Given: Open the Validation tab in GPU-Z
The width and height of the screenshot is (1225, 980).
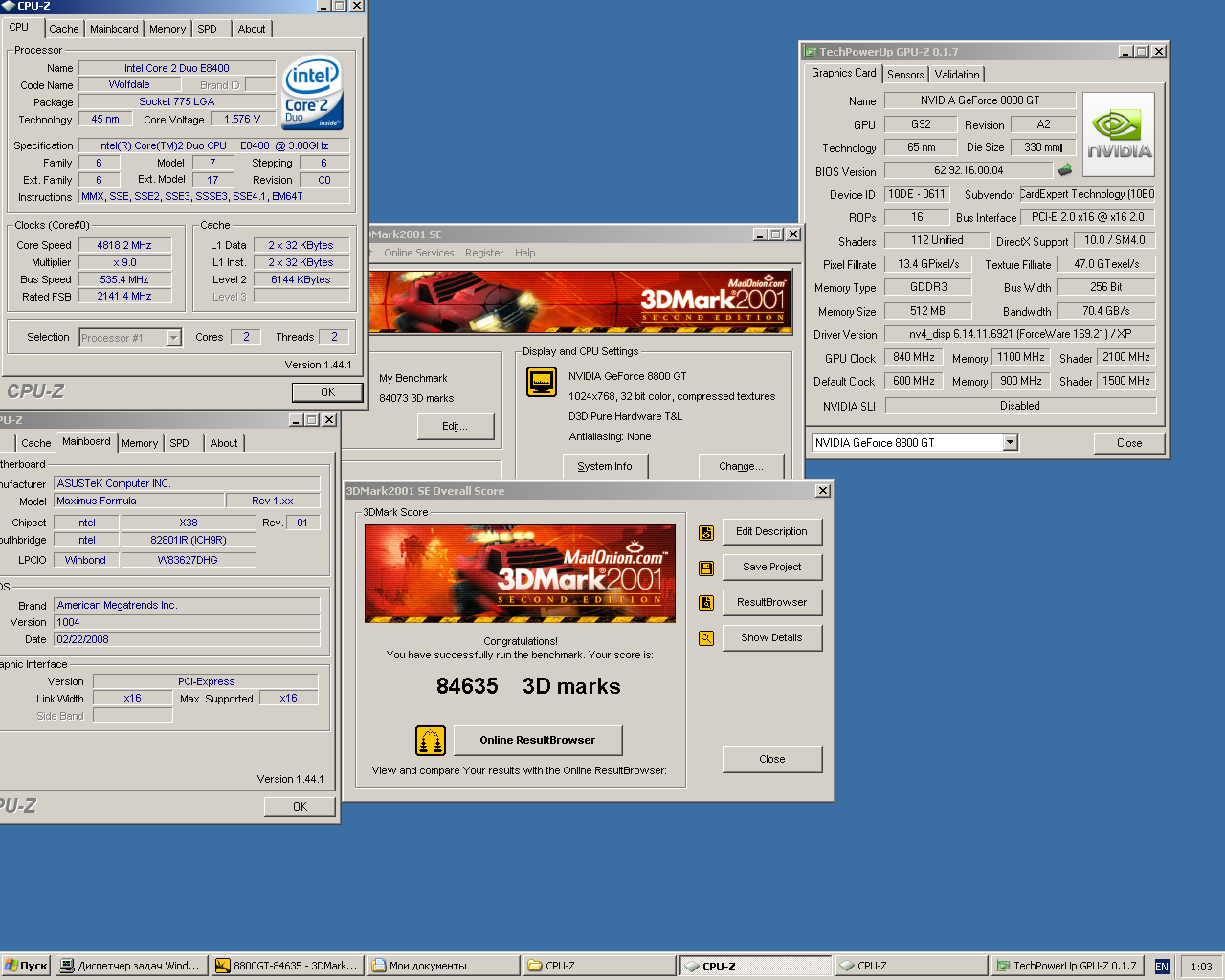Looking at the screenshot, I should pos(957,74).
